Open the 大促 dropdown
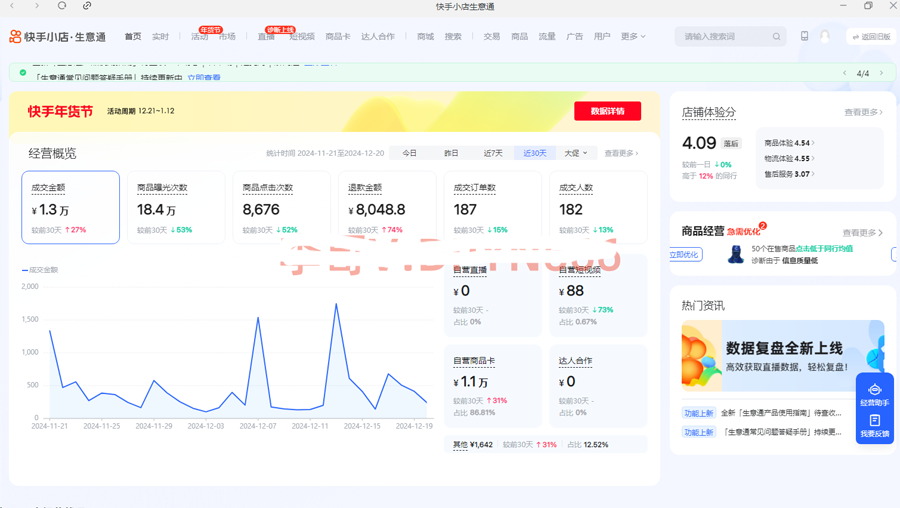This screenshot has height=508, width=900. point(576,153)
